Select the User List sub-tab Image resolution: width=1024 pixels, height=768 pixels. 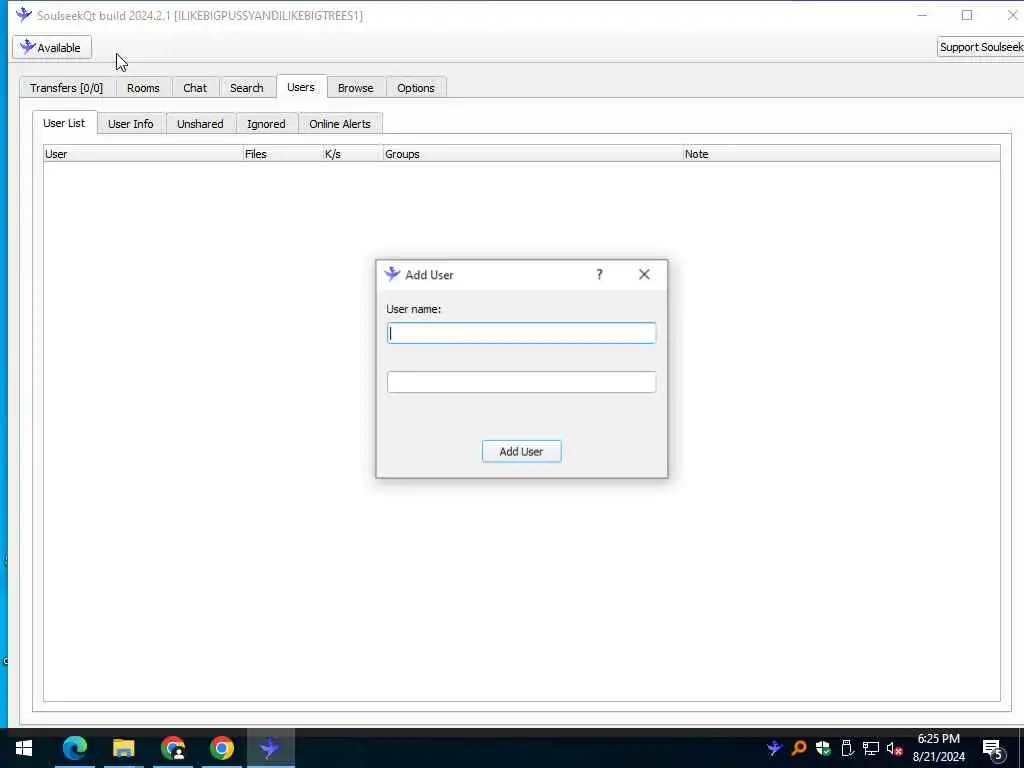64,123
